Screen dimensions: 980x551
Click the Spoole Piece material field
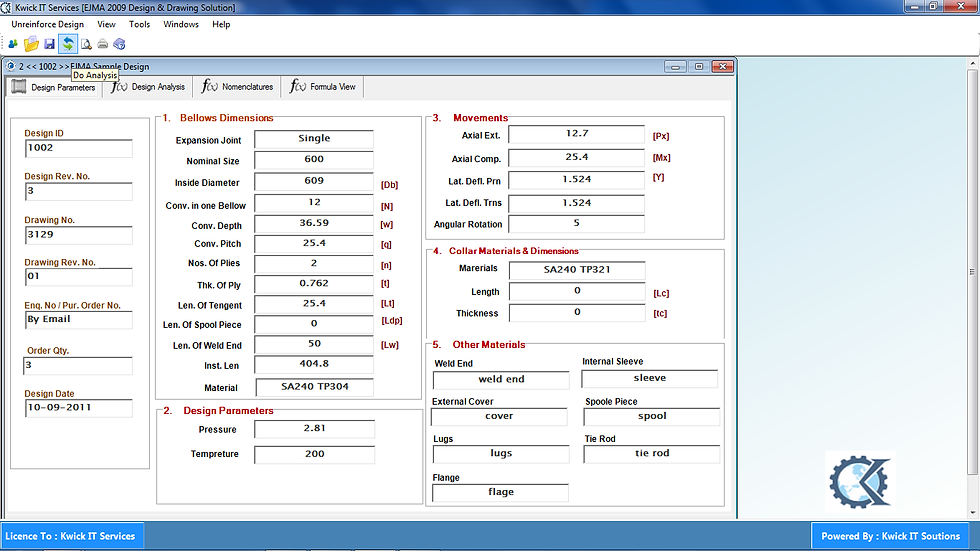(652, 417)
